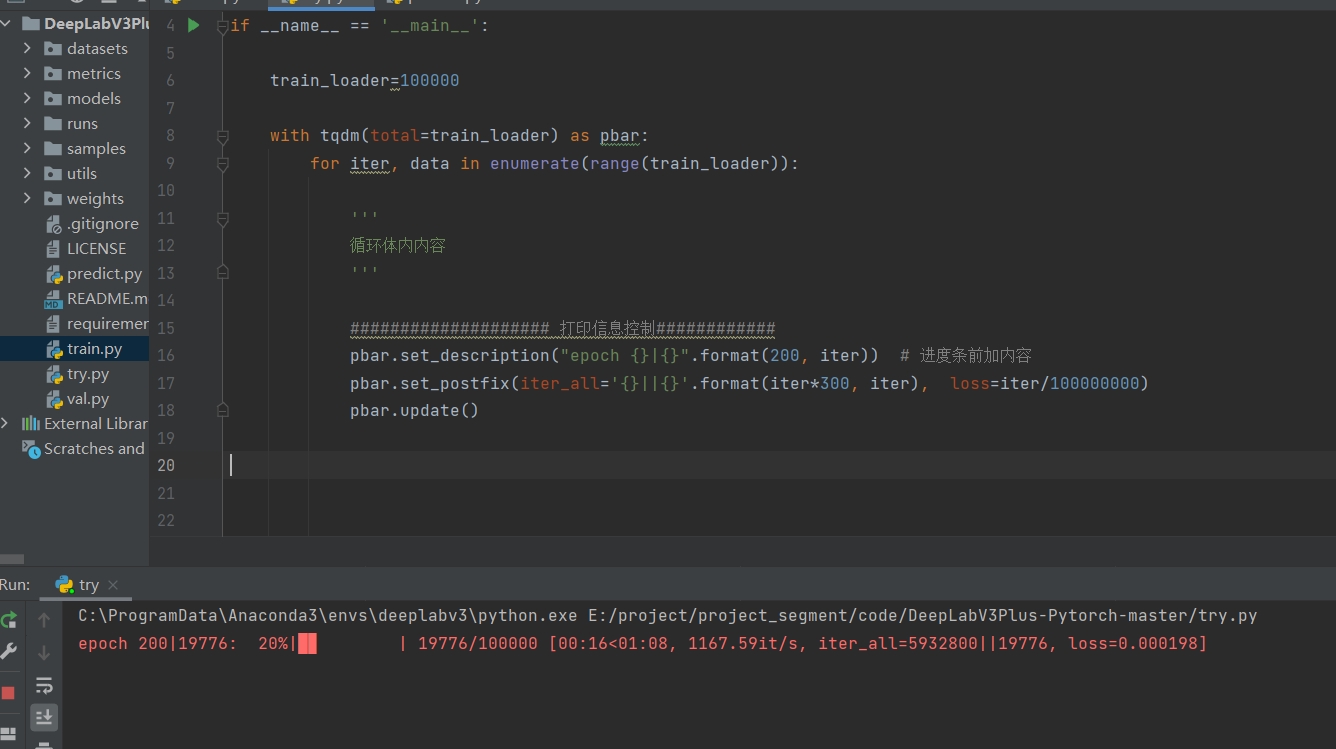Rerun the try.py script
This screenshot has height=749, width=1336.
pyautogui.click(x=8, y=620)
